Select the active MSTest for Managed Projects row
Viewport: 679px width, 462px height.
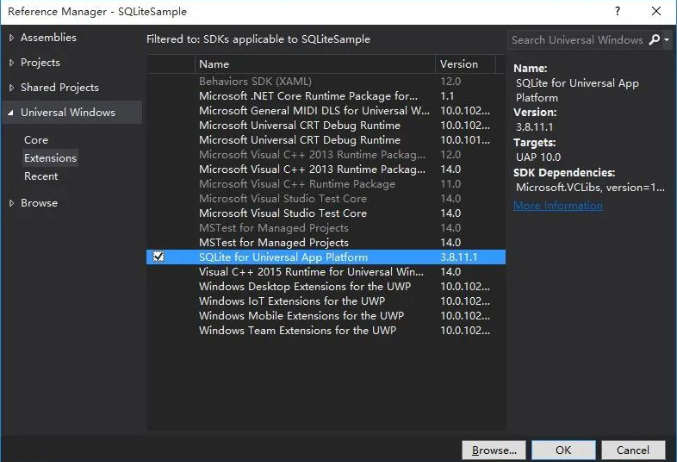(326, 242)
